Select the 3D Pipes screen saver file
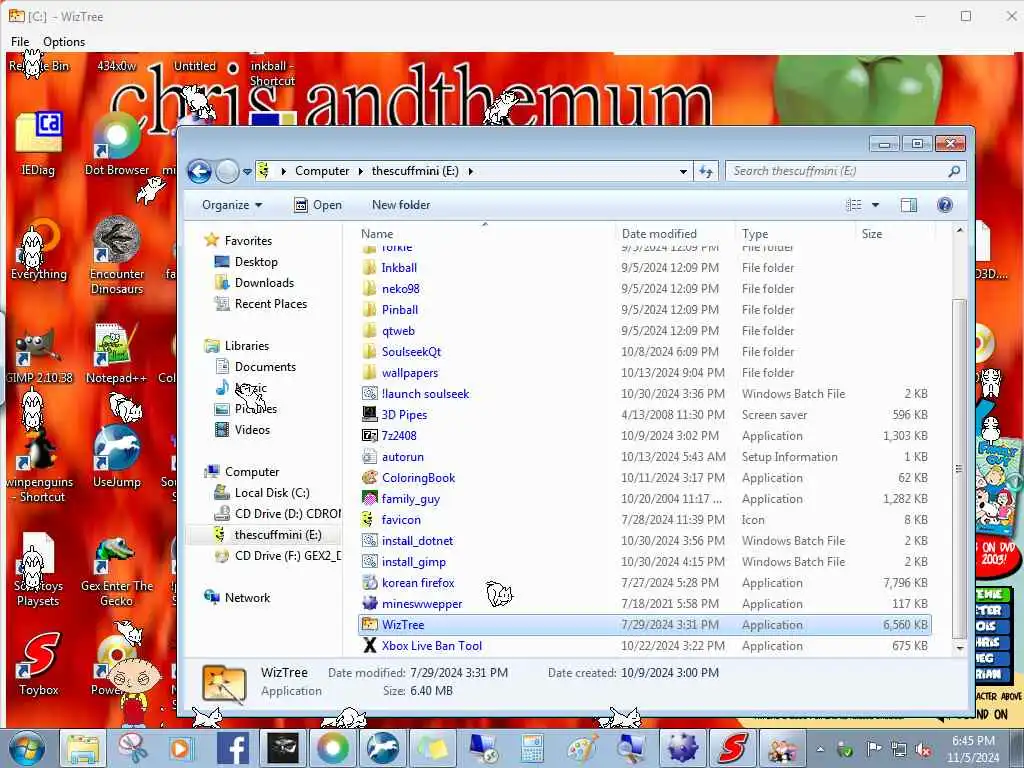 404,415
